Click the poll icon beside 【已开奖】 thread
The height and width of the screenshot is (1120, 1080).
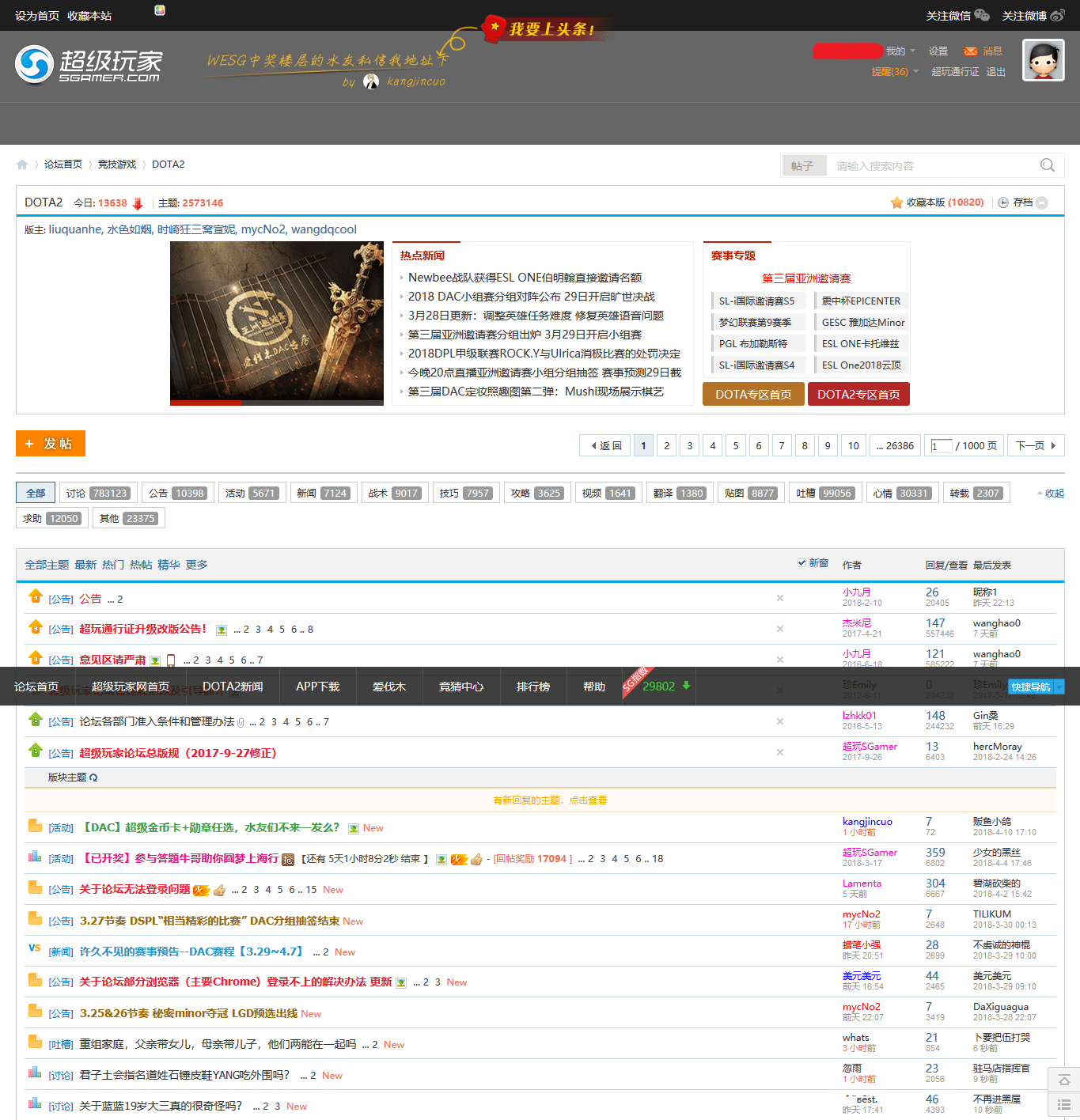(x=35, y=857)
